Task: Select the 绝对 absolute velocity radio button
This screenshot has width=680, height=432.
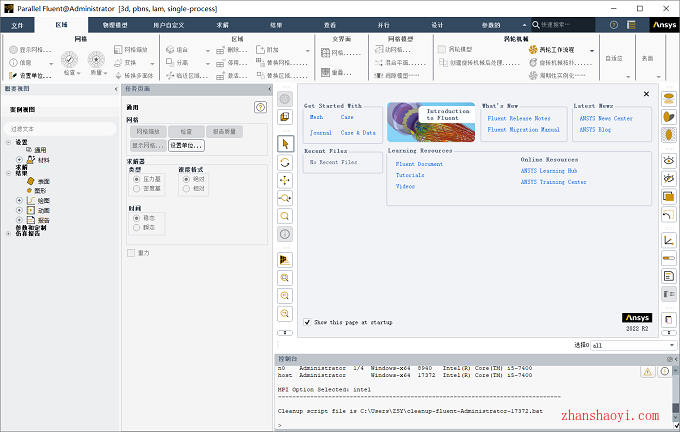Action: (186, 179)
